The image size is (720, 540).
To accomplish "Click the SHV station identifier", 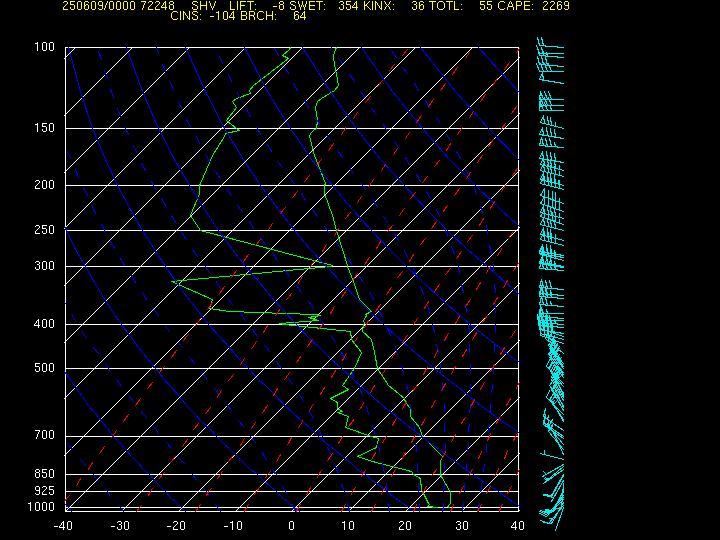I will tap(203, 6).
